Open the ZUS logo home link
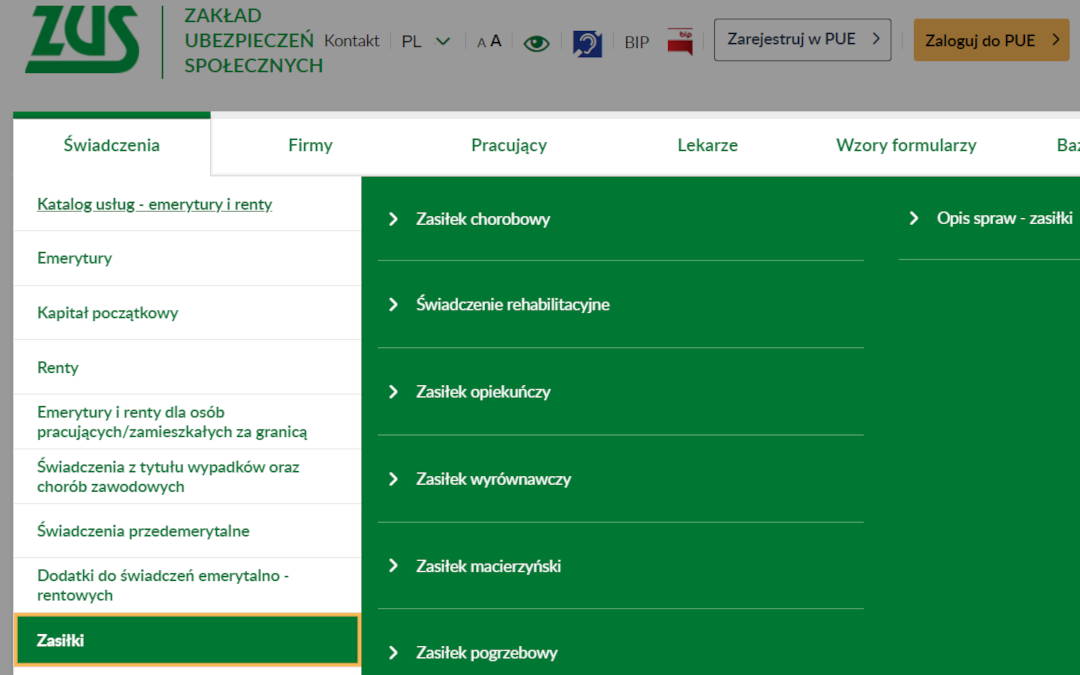The width and height of the screenshot is (1080, 675). point(83,39)
